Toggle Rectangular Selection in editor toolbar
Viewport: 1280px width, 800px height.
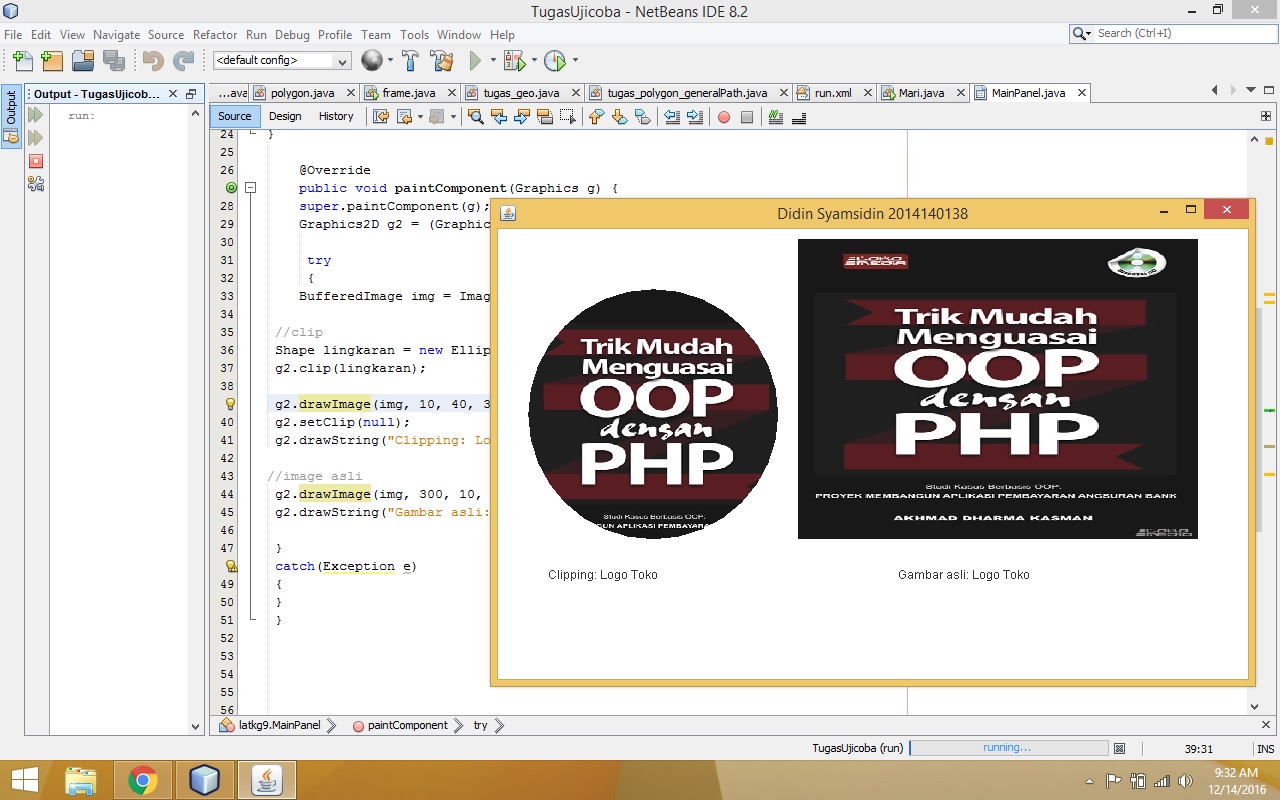click(568, 117)
